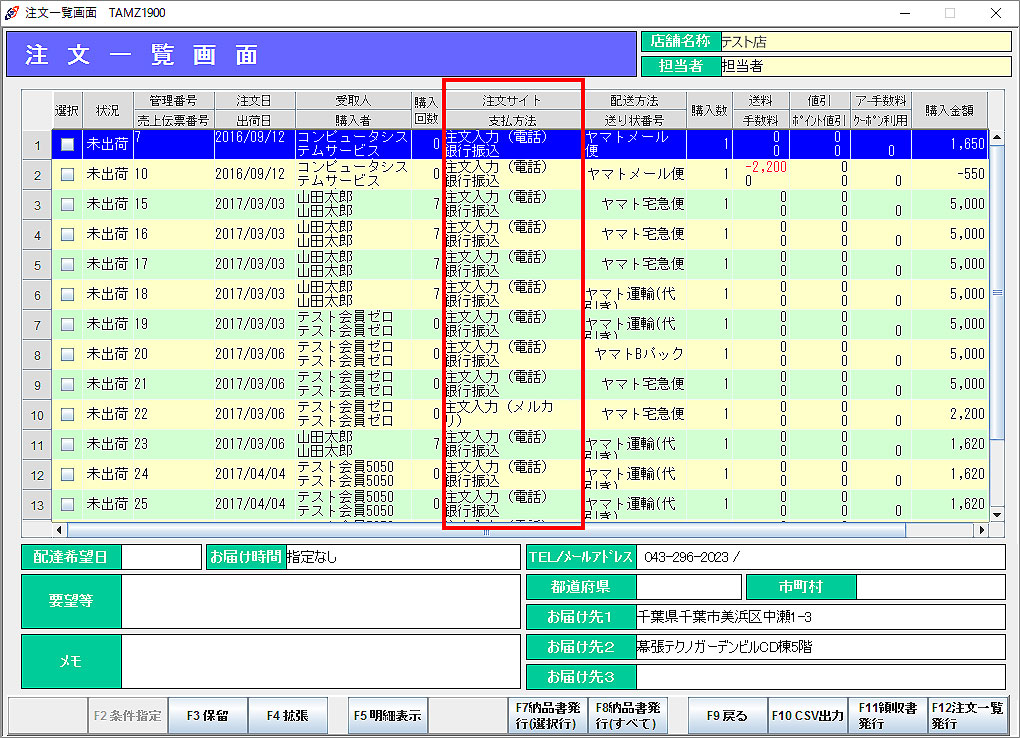Toggle the checkbox for row 13
The image size is (1020, 738).
pyautogui.click(x=67, y=505)
